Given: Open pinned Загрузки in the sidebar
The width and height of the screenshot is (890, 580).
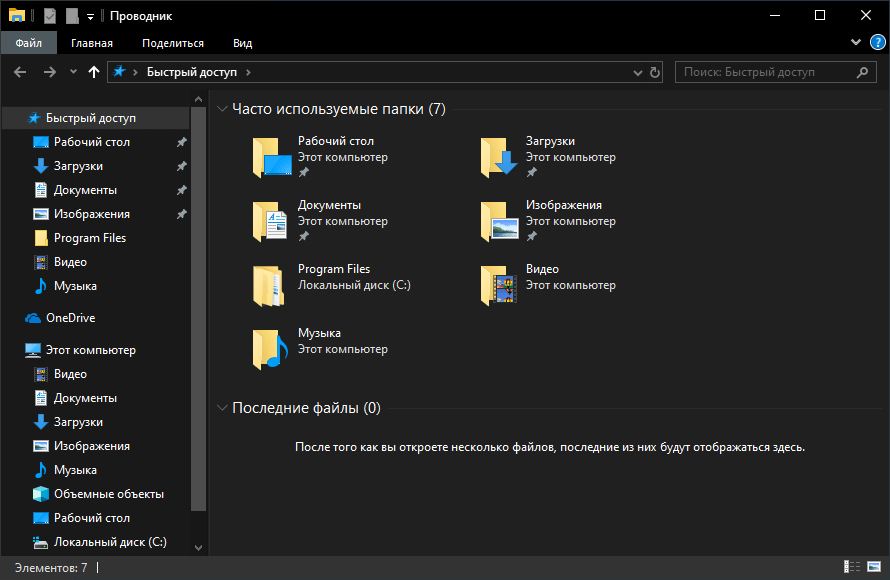Looking at the screenshot, I should pos(78,166).
